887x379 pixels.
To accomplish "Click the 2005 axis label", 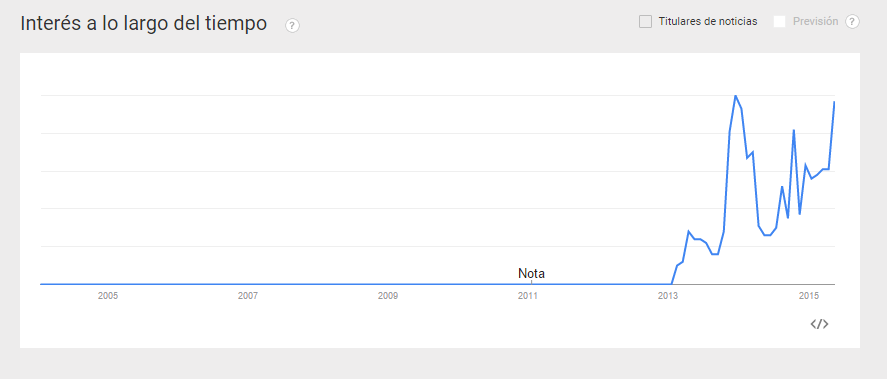I will [107, 296].
